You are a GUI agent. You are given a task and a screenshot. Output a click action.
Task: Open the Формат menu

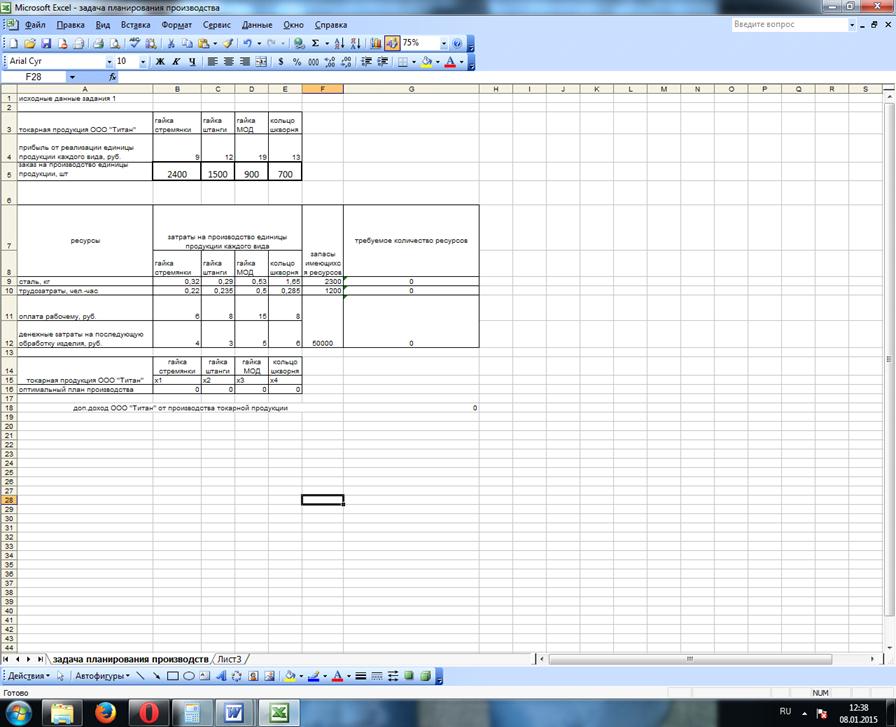coord(176,23)
